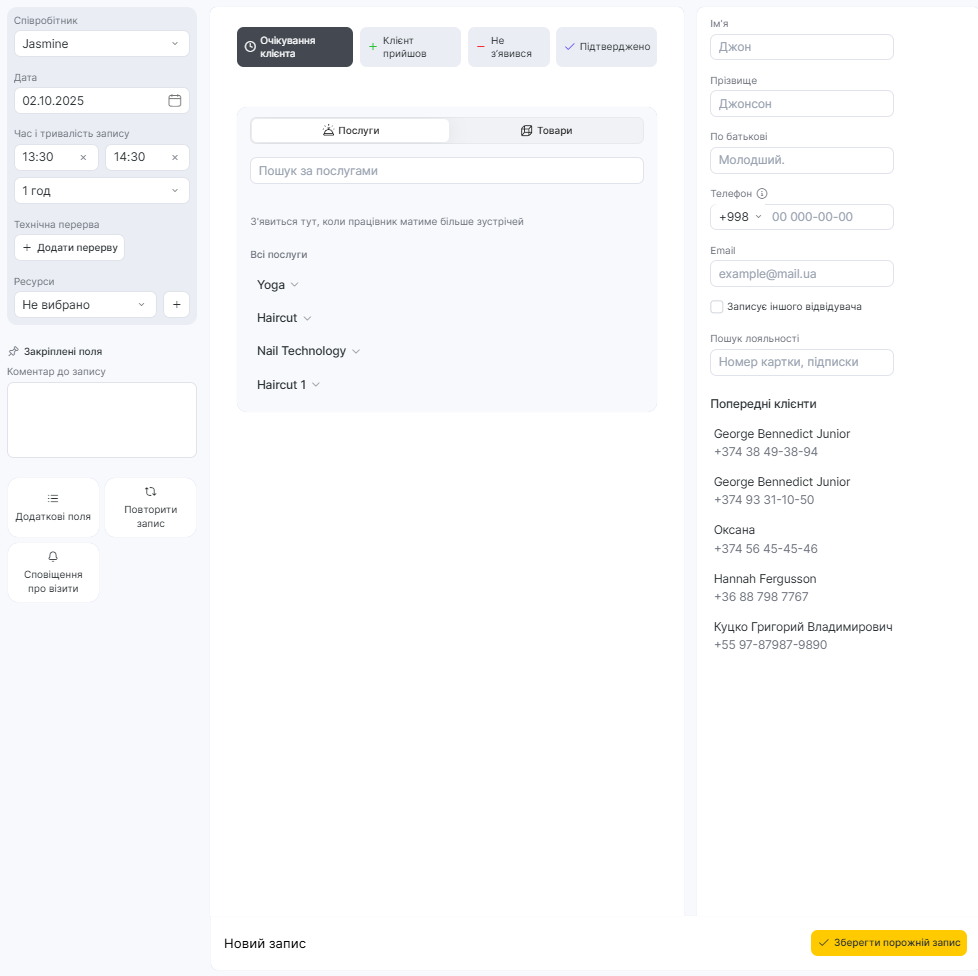Click the Пошук за послугами search field
Image resolution: width=978 pixels, height=976 pixels.
pos(446,171)
